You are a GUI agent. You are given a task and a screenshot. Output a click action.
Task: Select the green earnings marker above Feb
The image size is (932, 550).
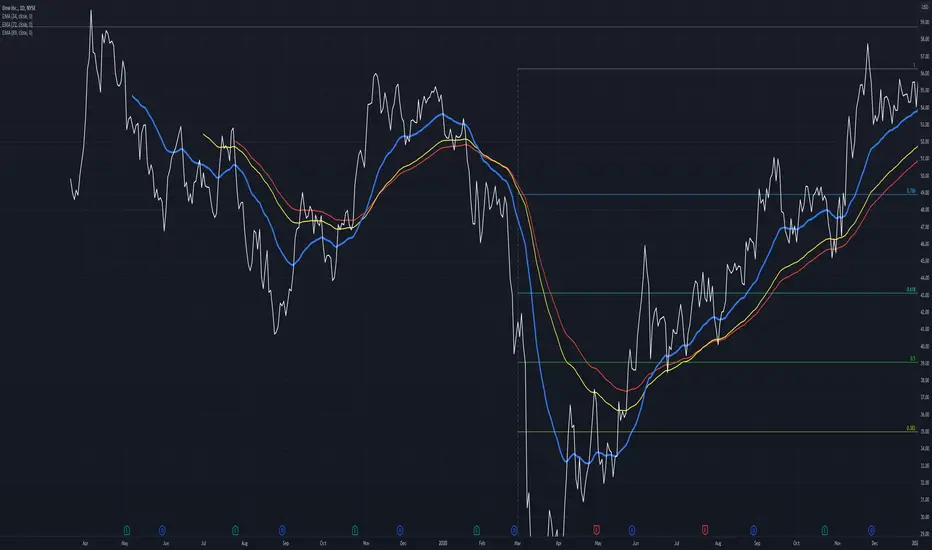pos(476,530)
